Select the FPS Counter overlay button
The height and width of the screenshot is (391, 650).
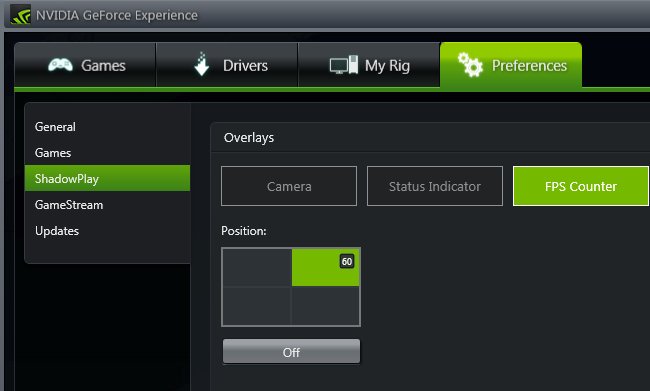coord(581,186)
